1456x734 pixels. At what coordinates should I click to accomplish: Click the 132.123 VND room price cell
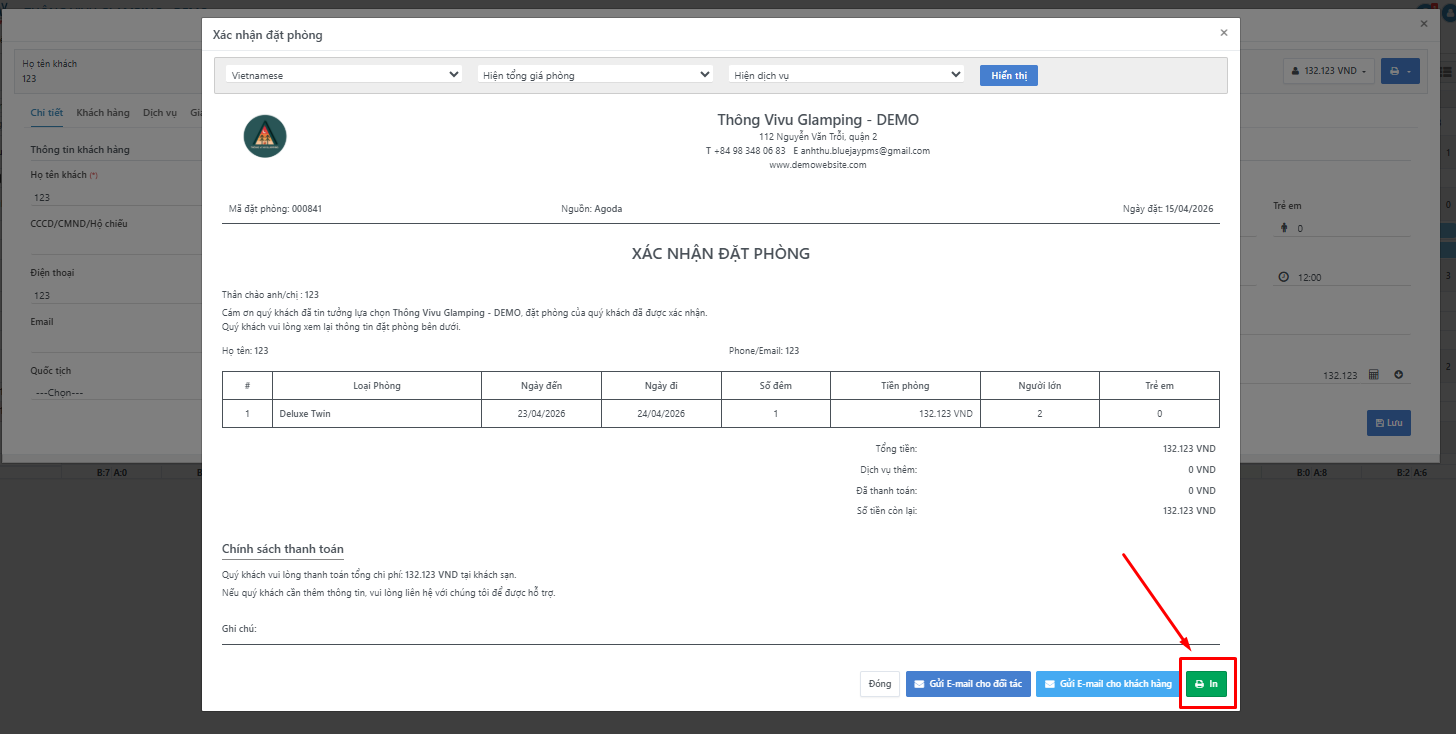[x=905, y=413]
